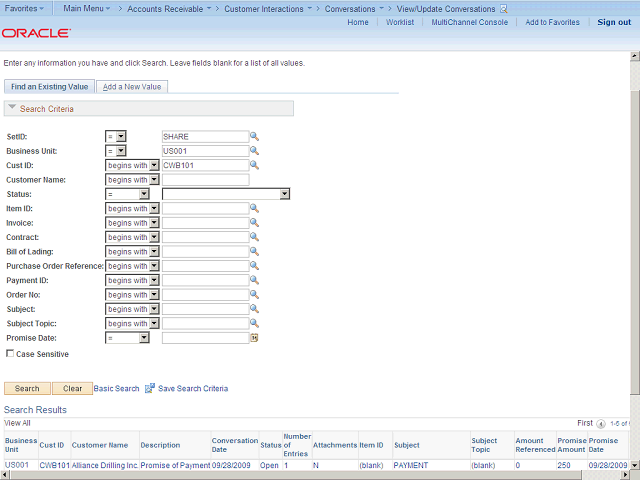This screenshot has width=640, height=480.
Task: Open lookup for Cust ID field
Action: click(x=254, y=165)
